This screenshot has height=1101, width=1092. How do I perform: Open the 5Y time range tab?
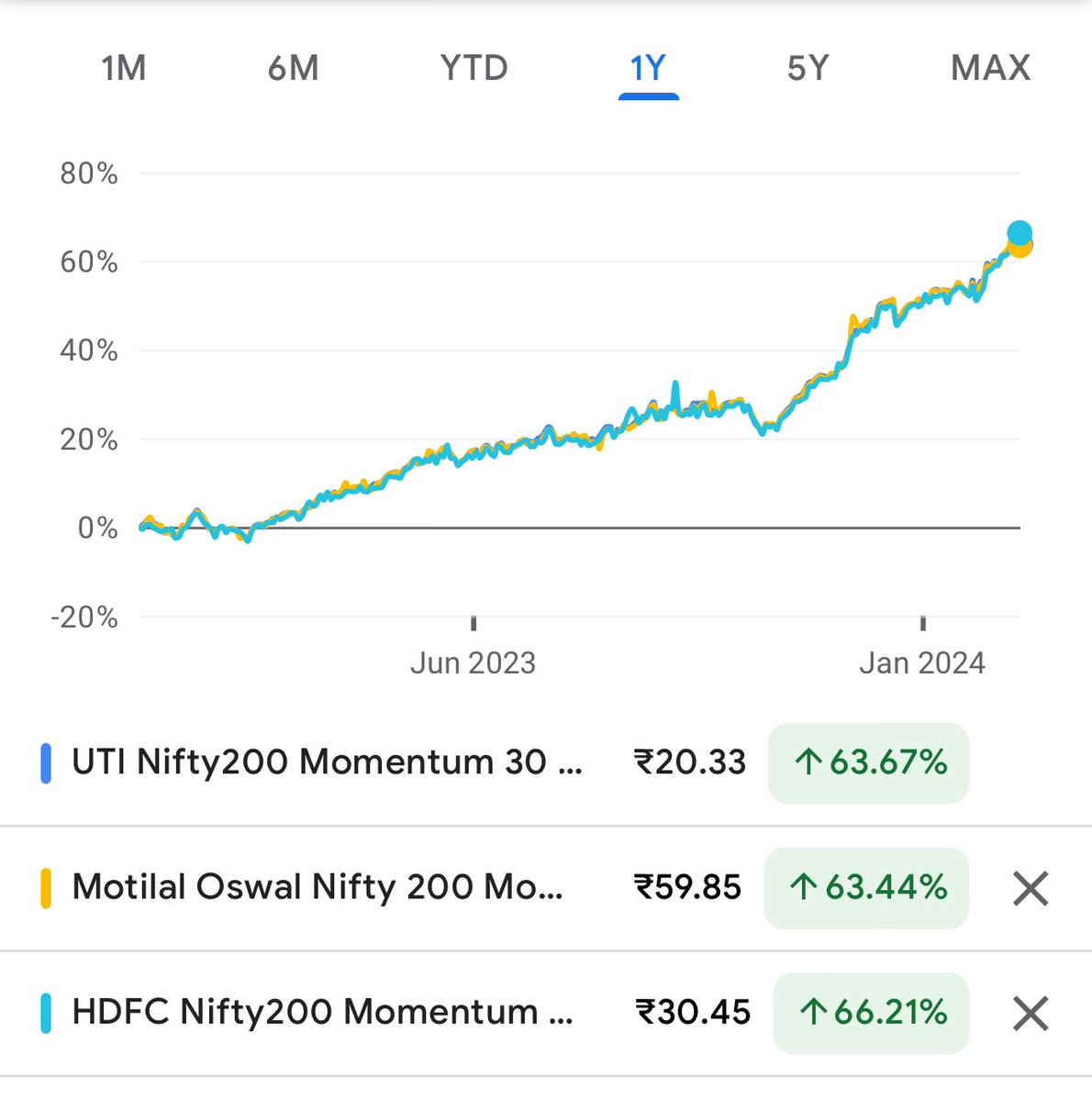808,68
